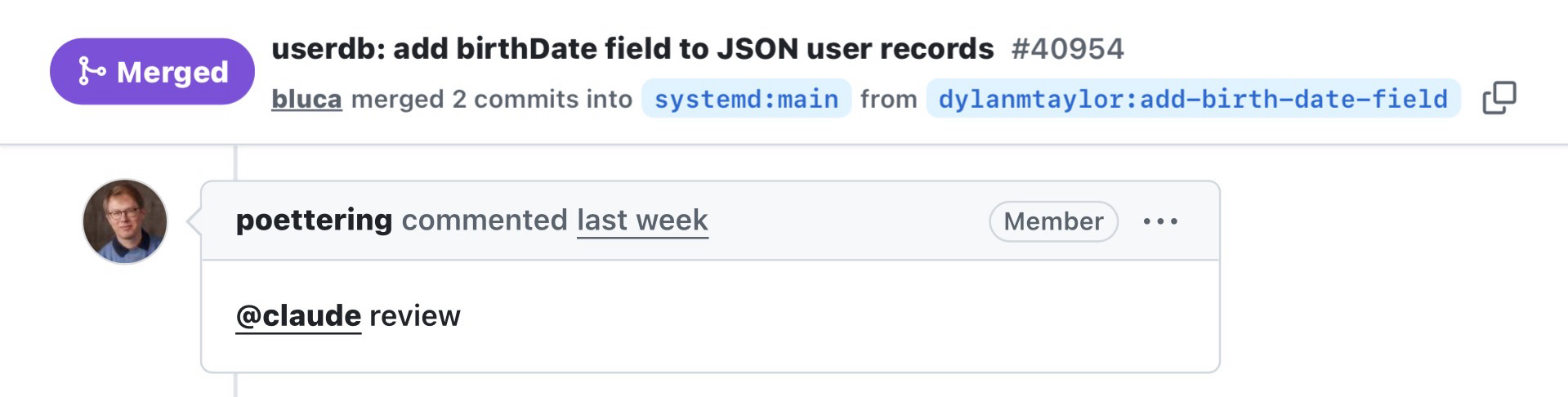Click poettering's profile avatar
Image resolution: width=1568 pixels, height=397 pixels.
tap(125, 221)
